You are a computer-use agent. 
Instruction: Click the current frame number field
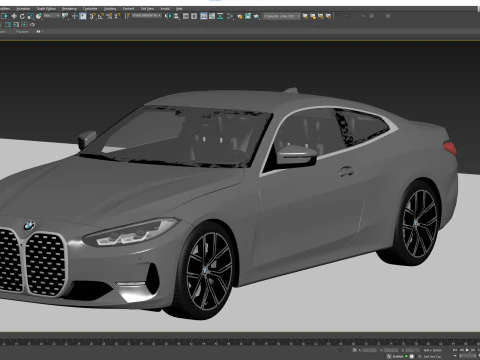pyautogui.click(x=467, y=356)
